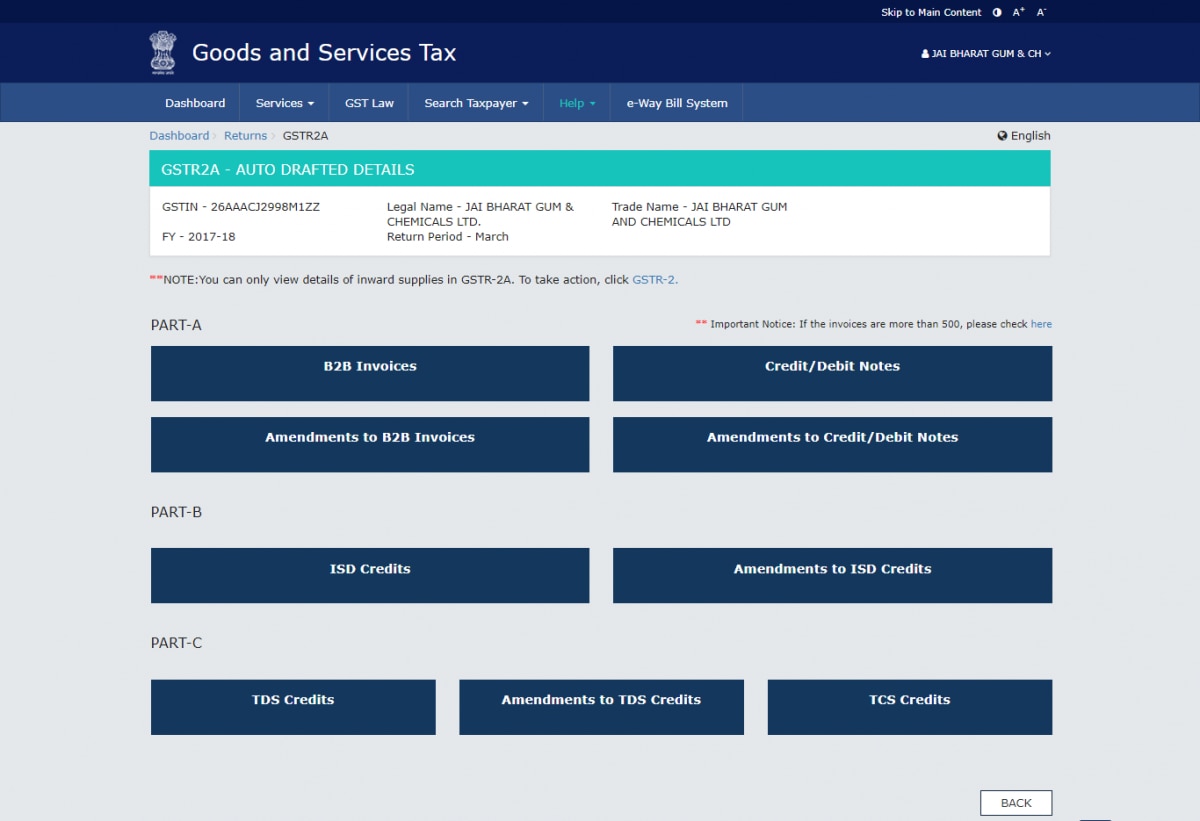The height and width of the screenshot is (821, 1200).
Task: Click the globe English language icon
Action: click(x=1002, y=136)
